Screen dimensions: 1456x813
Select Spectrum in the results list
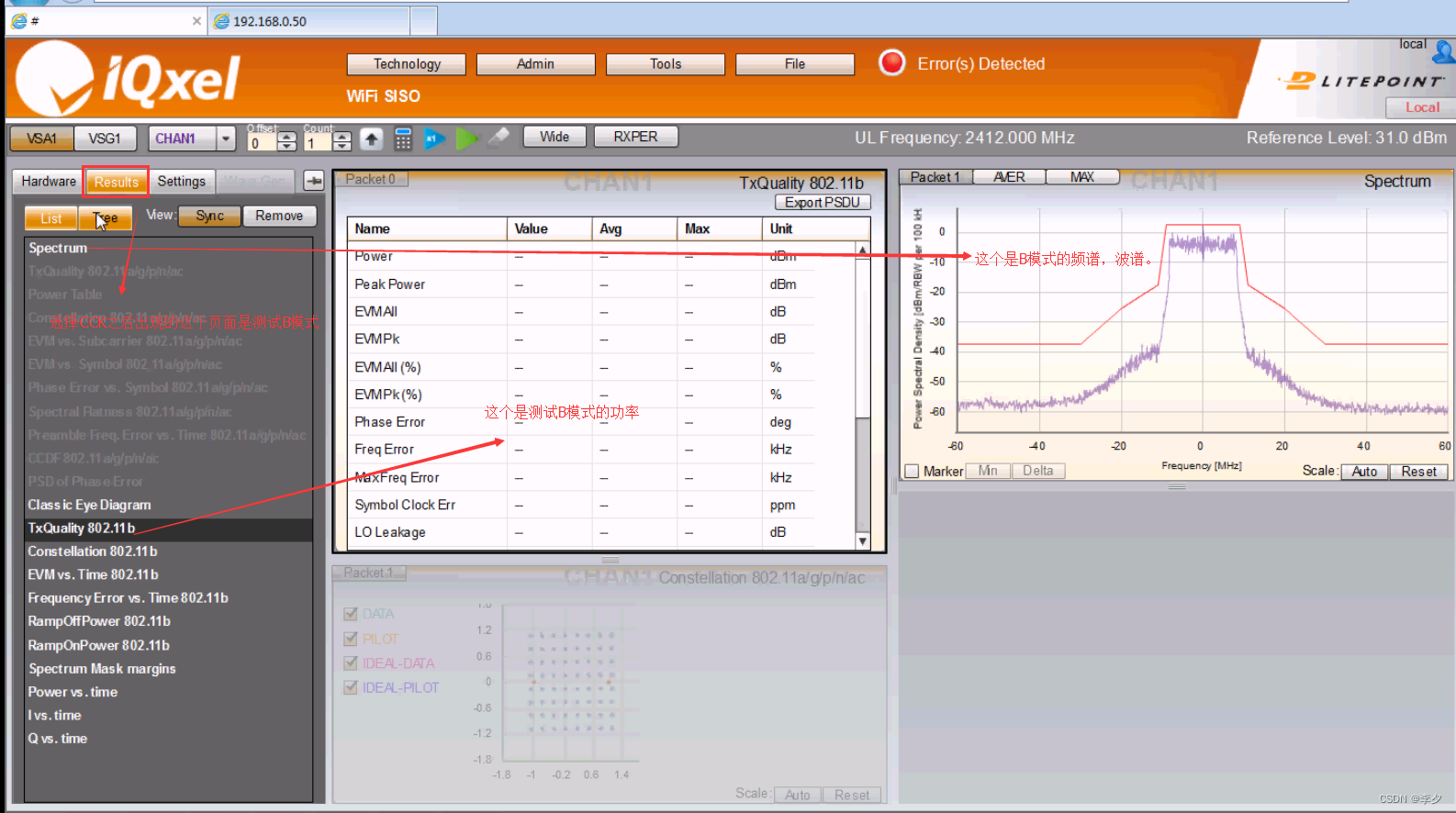coord(168,248)
